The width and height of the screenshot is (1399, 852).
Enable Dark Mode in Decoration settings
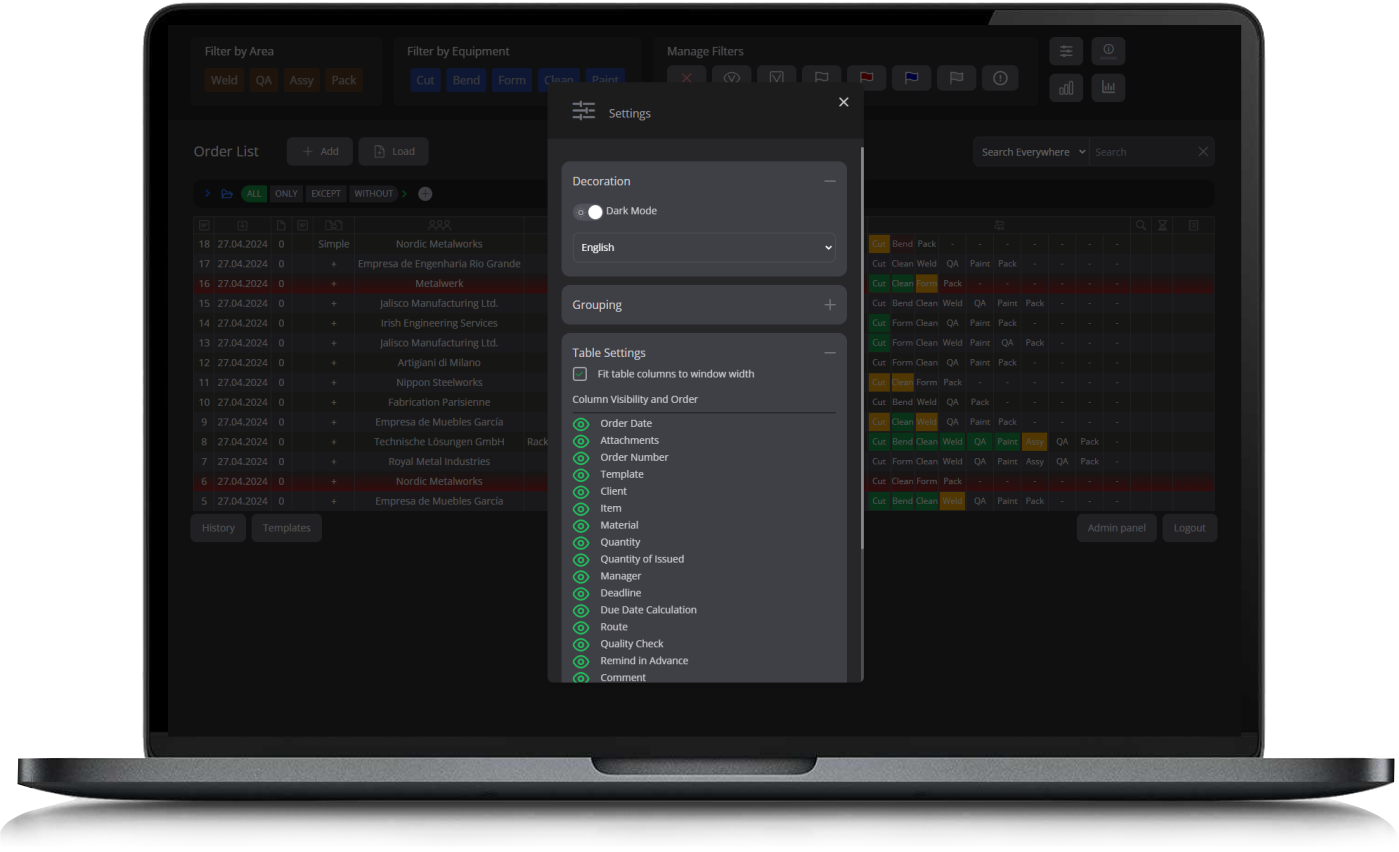click(588, 211)
